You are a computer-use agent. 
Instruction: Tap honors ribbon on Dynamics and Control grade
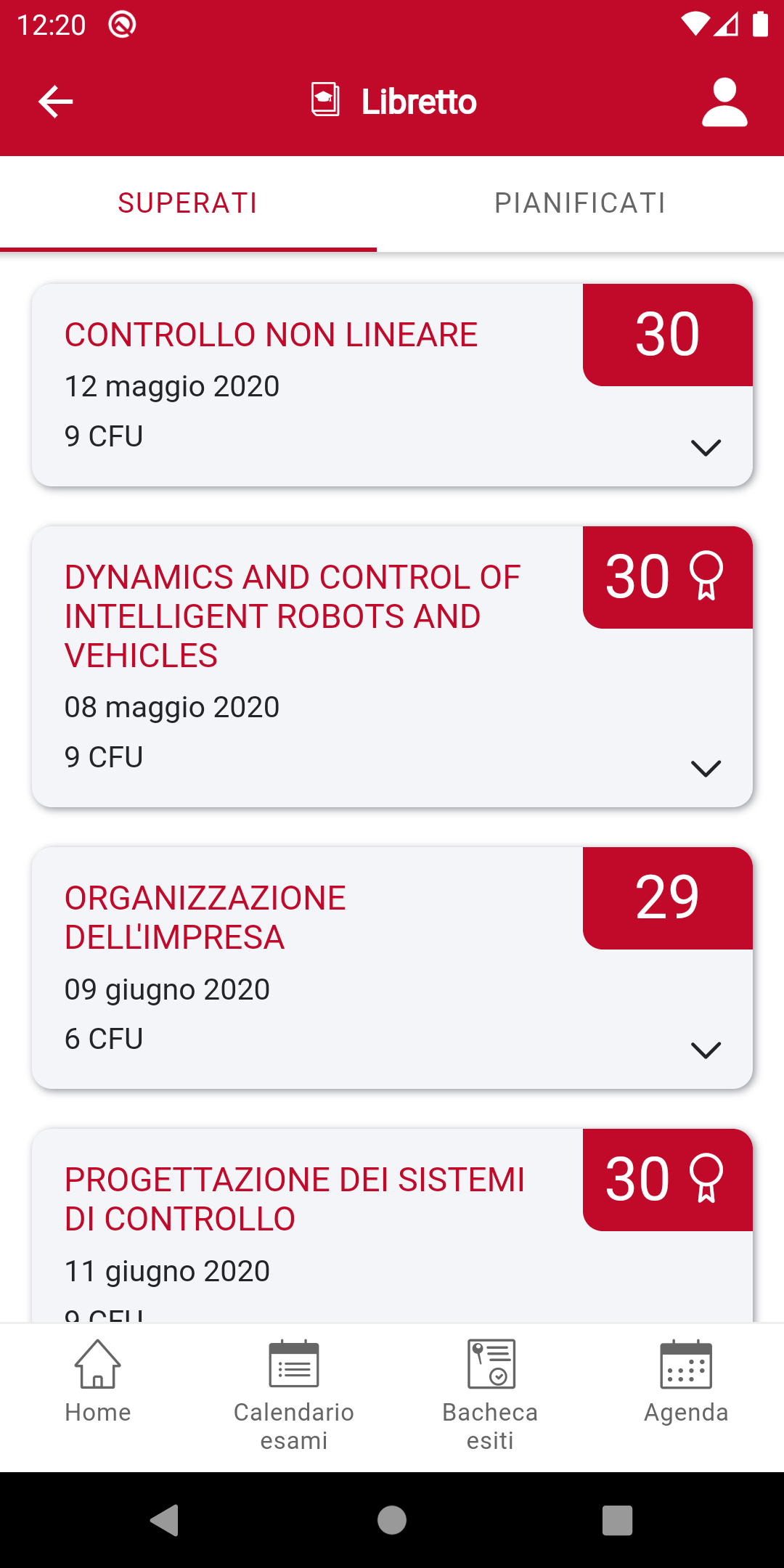point(706,576)
